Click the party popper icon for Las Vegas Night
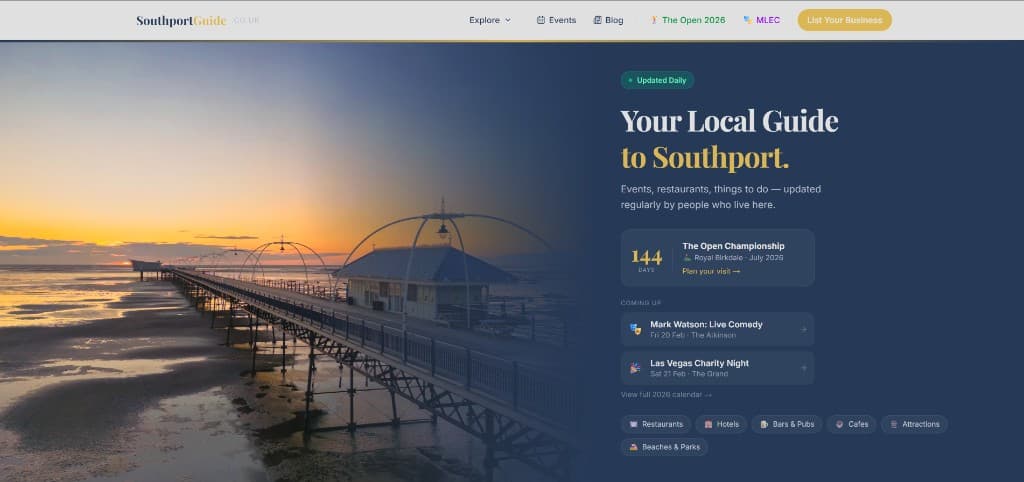 click(635, 368)
